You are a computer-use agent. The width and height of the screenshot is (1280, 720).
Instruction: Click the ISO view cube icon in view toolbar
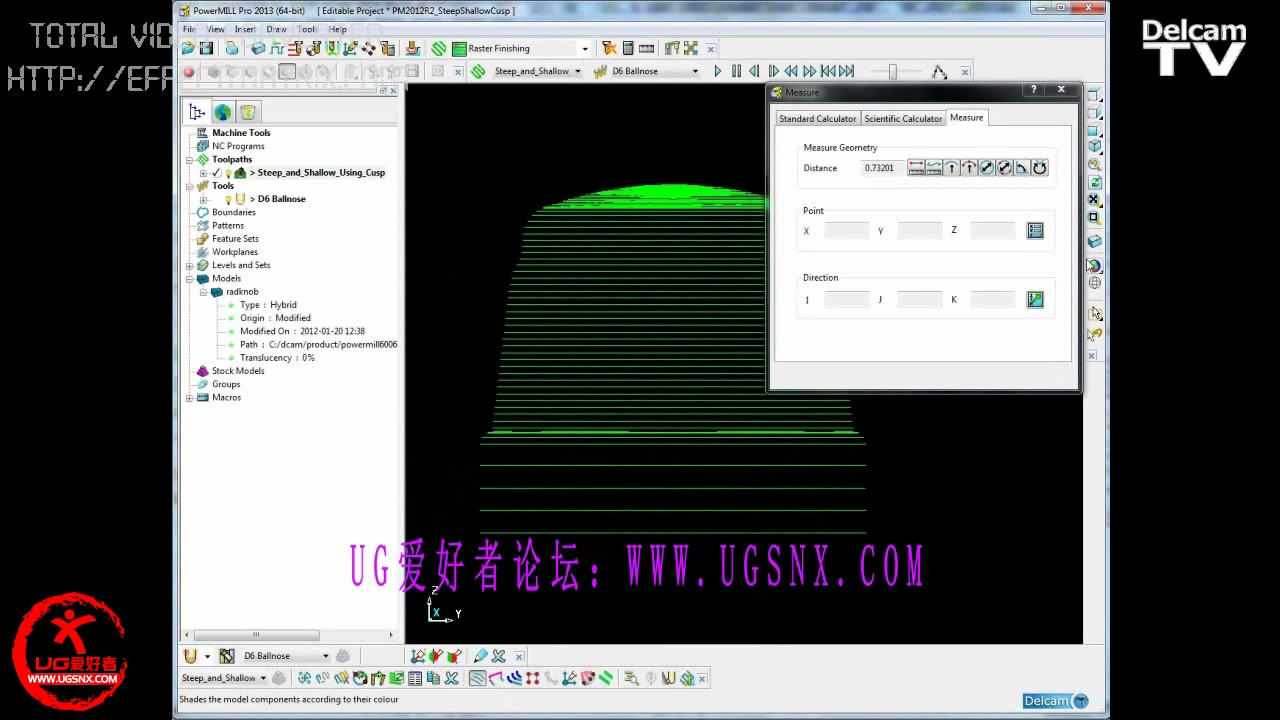(1095, 146)
